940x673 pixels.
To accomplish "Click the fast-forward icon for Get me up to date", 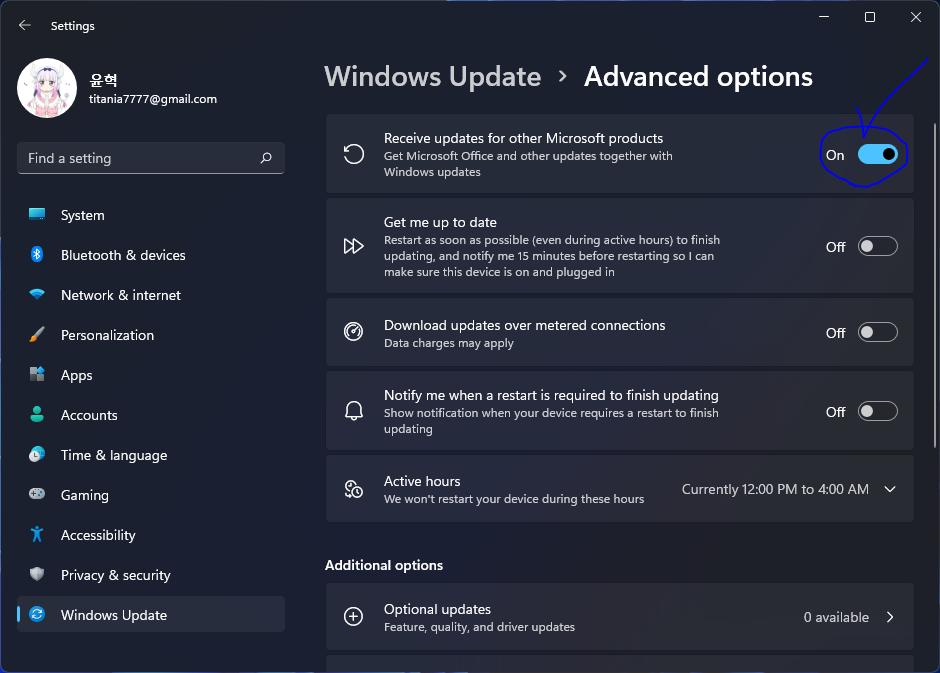I will tap(354, 246).
